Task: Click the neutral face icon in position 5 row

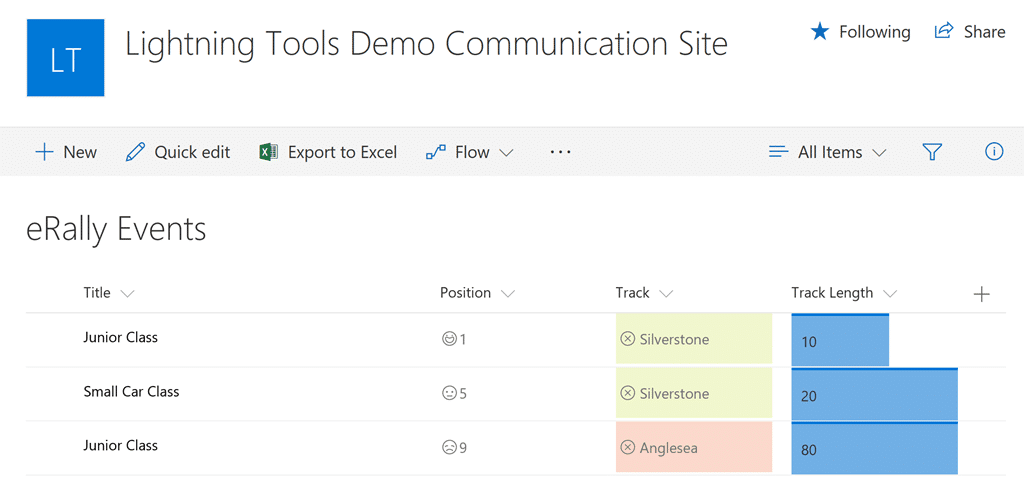Action: 449,394
